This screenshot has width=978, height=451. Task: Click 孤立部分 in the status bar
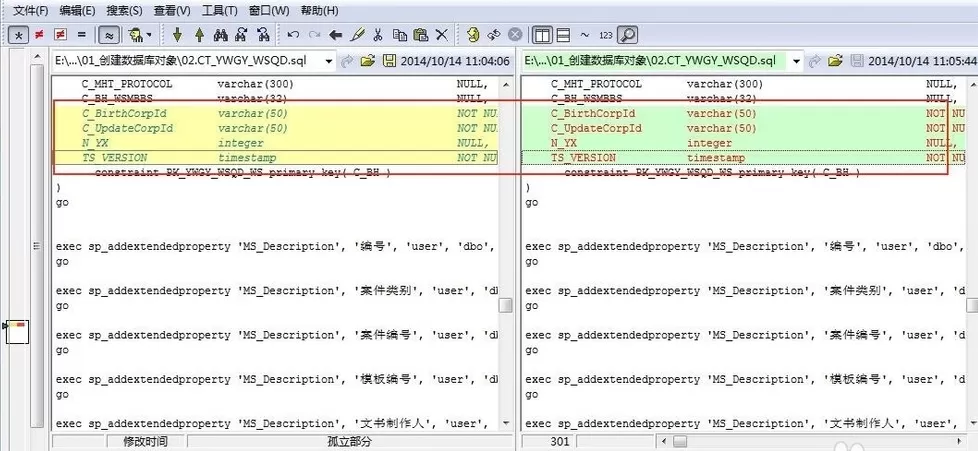[x=349, y=442]
